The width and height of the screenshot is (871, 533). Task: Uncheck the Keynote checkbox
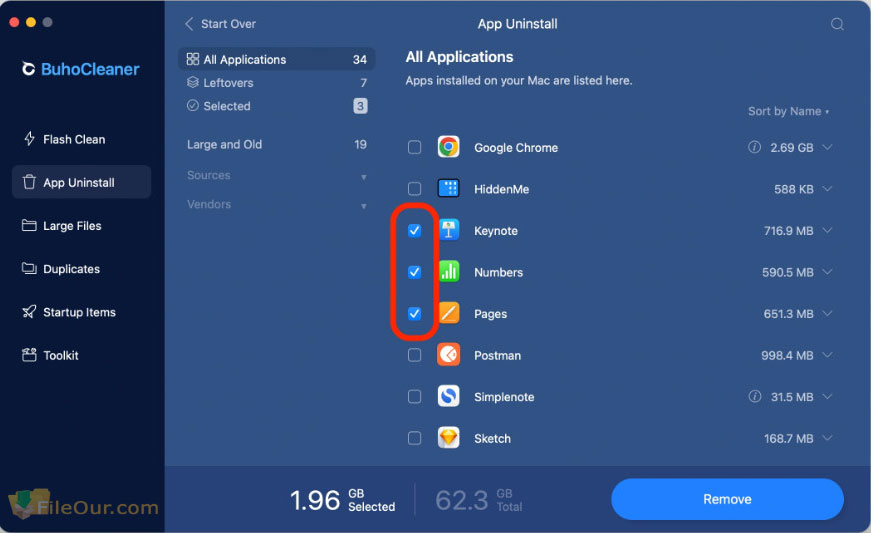tap(414, 230)
